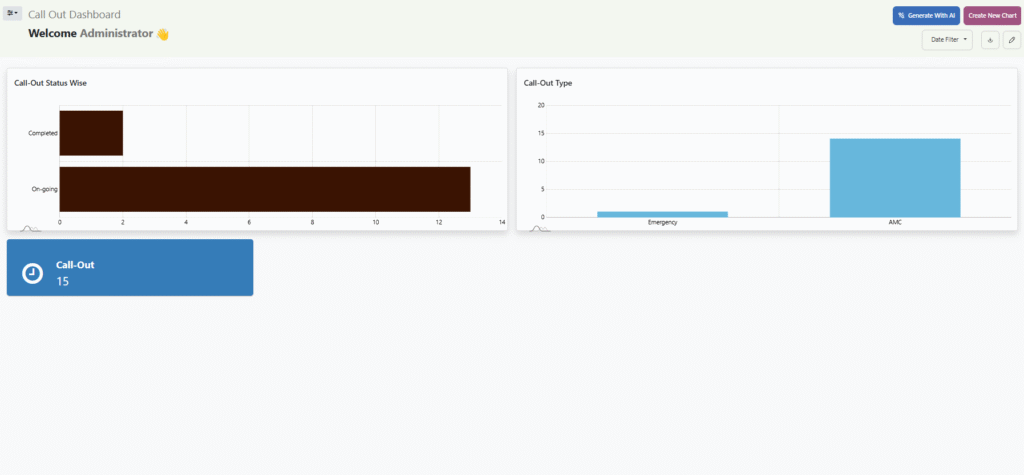Click the Call-Out Type chart title
The width and height of the screenshot is (1024, 475).
coord(548,83)
